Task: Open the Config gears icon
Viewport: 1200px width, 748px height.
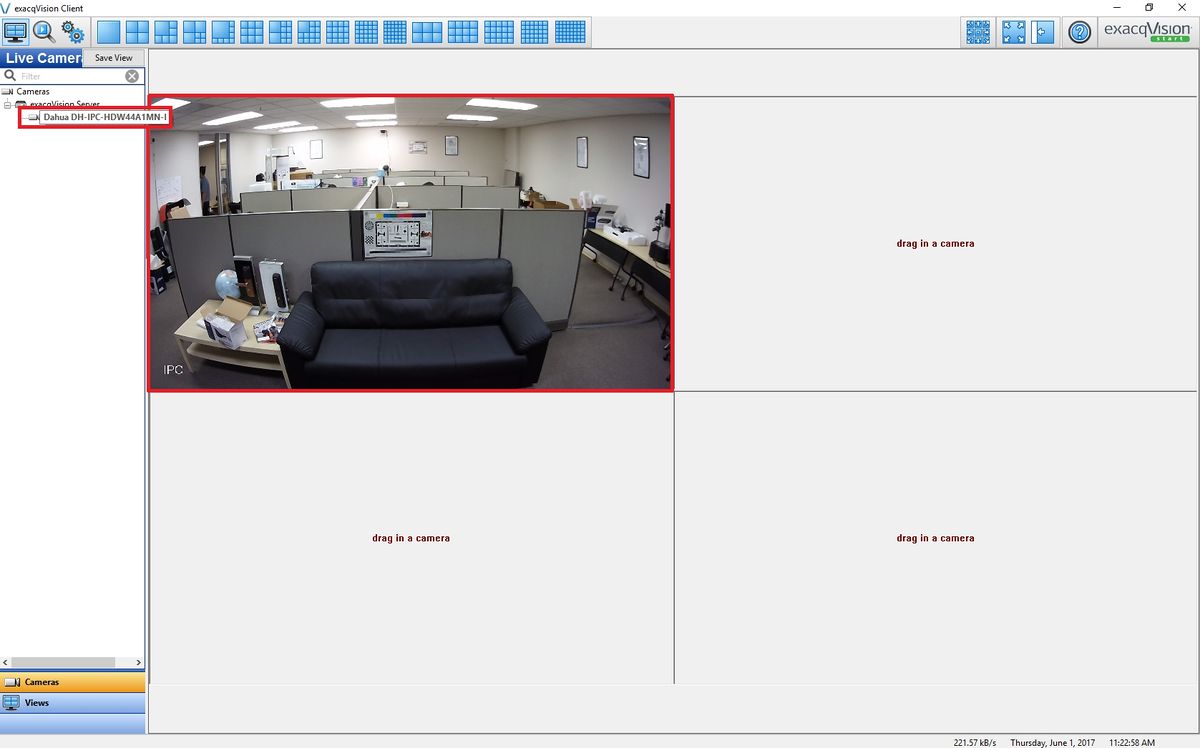Action: click(73, 32)
